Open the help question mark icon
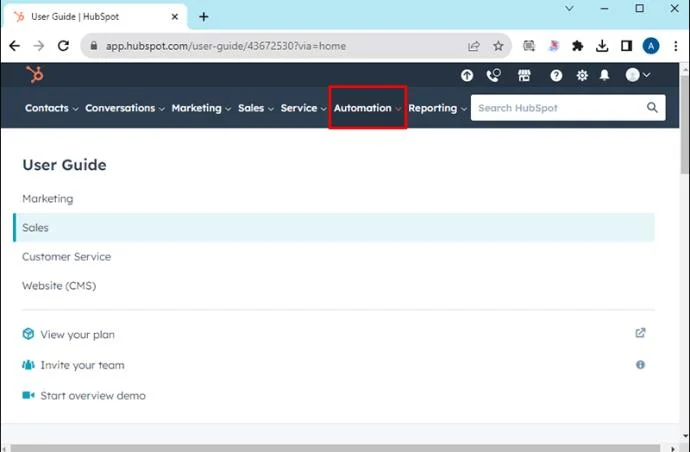 (x=556, y=76)
